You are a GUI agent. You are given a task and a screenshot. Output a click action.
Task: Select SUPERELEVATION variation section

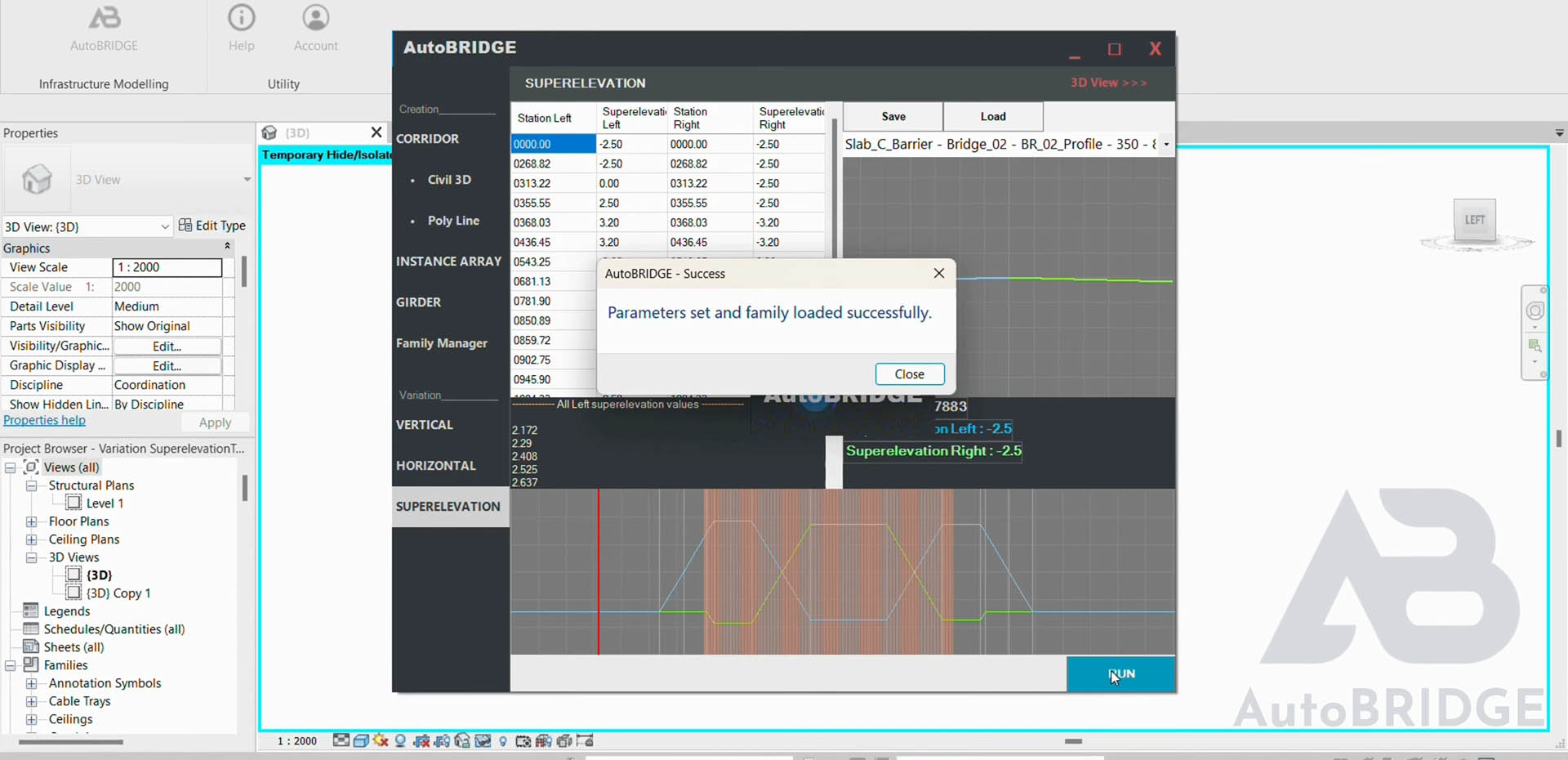[x=451, y=507]
